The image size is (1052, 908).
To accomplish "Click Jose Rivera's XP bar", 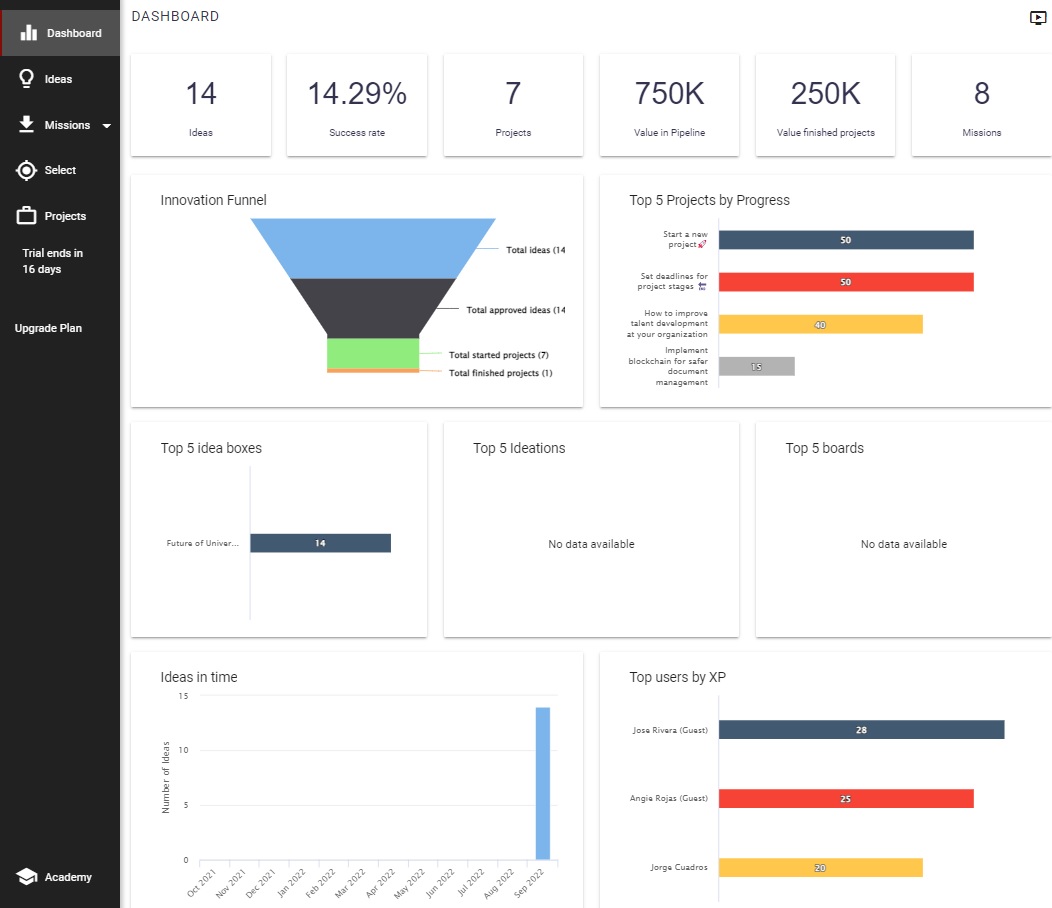I will 860,730.
